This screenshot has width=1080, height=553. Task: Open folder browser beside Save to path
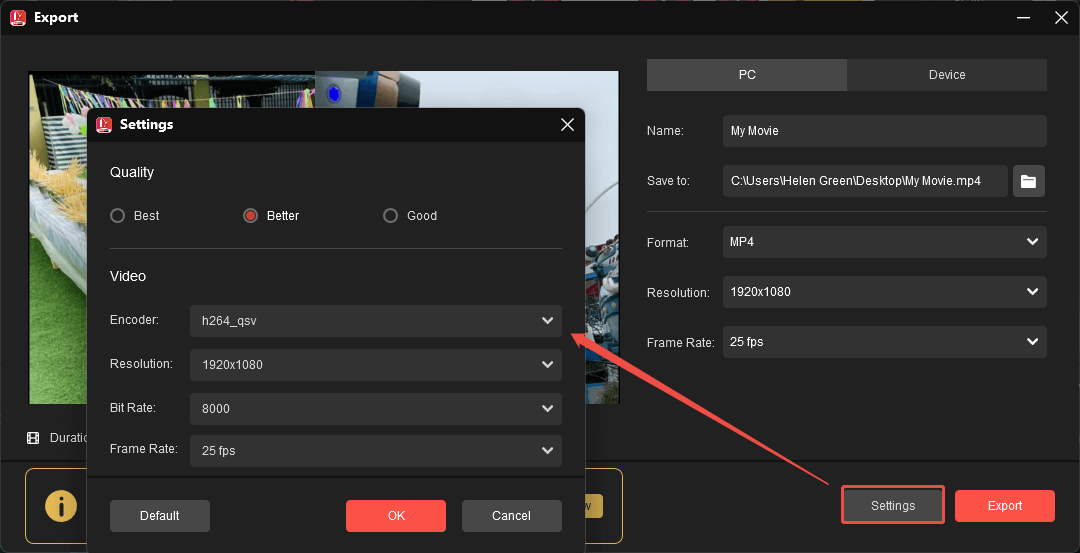[1028, 181]
